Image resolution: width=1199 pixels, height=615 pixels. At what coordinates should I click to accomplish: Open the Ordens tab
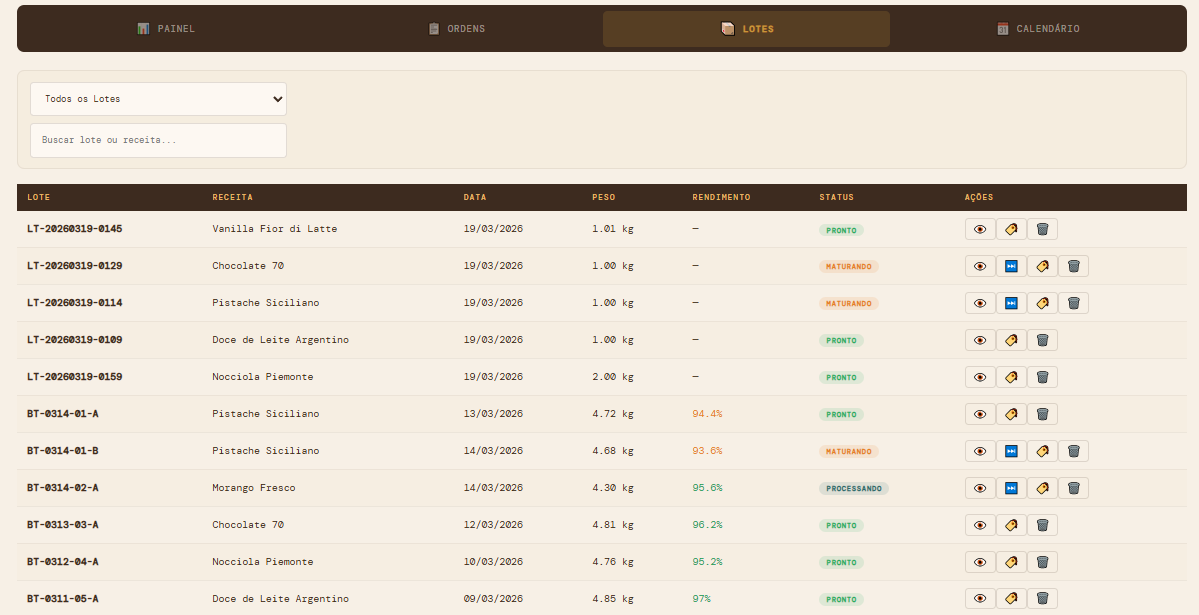point(457,29)
